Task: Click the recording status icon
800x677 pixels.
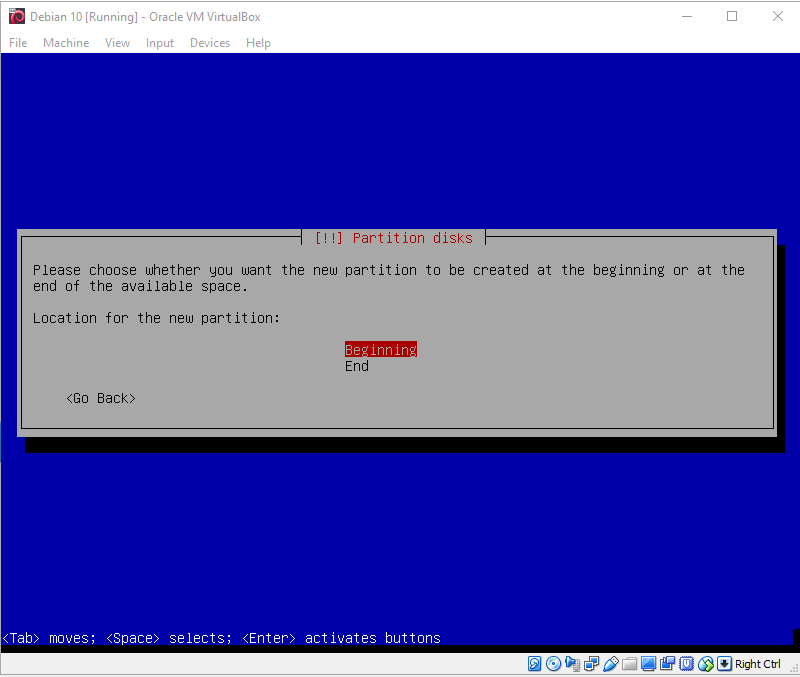Action: (x=667, y=664)
